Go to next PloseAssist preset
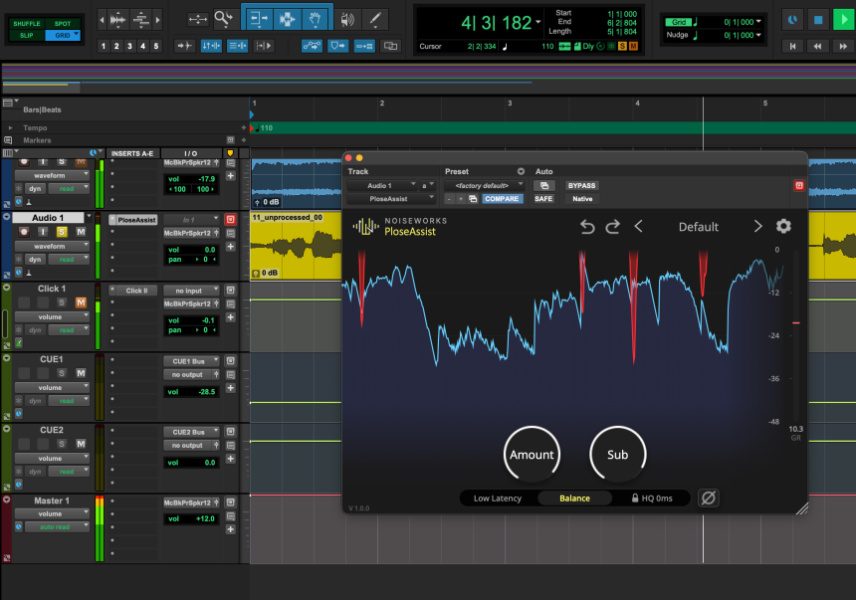This screenshot has width=856, height=600. 758,227
